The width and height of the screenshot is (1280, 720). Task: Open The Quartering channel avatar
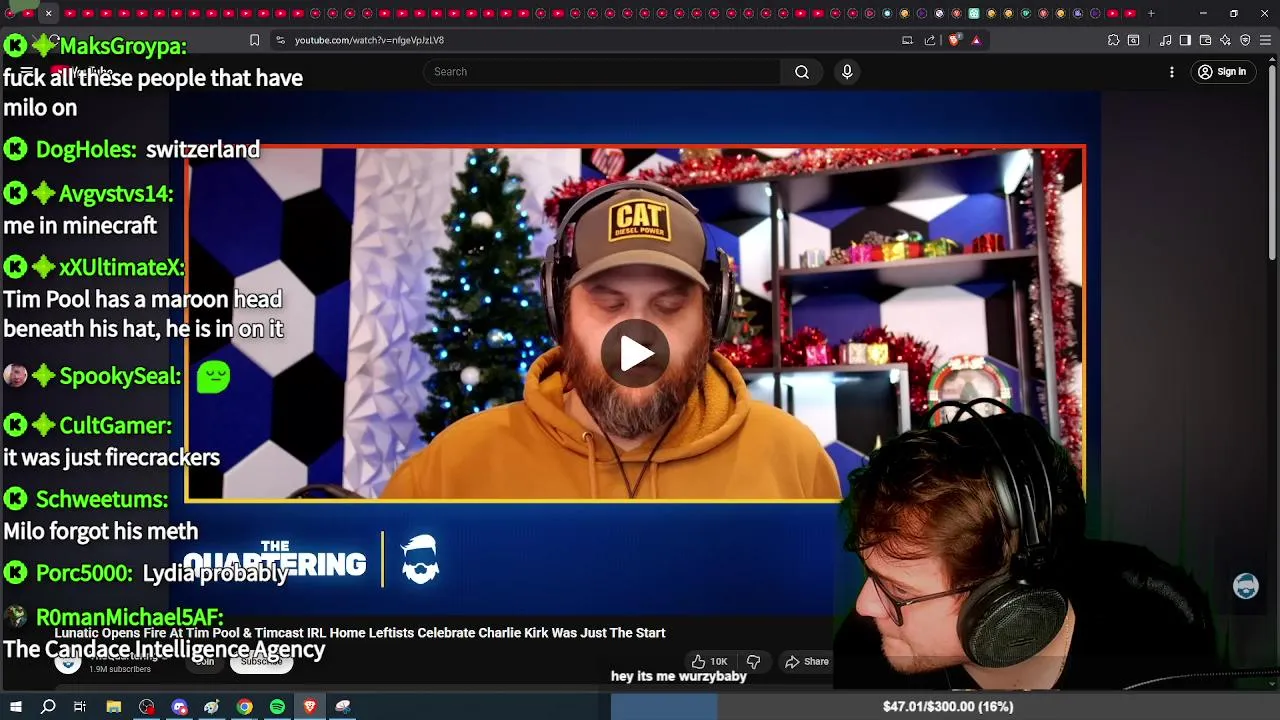[x=67, y=662]
